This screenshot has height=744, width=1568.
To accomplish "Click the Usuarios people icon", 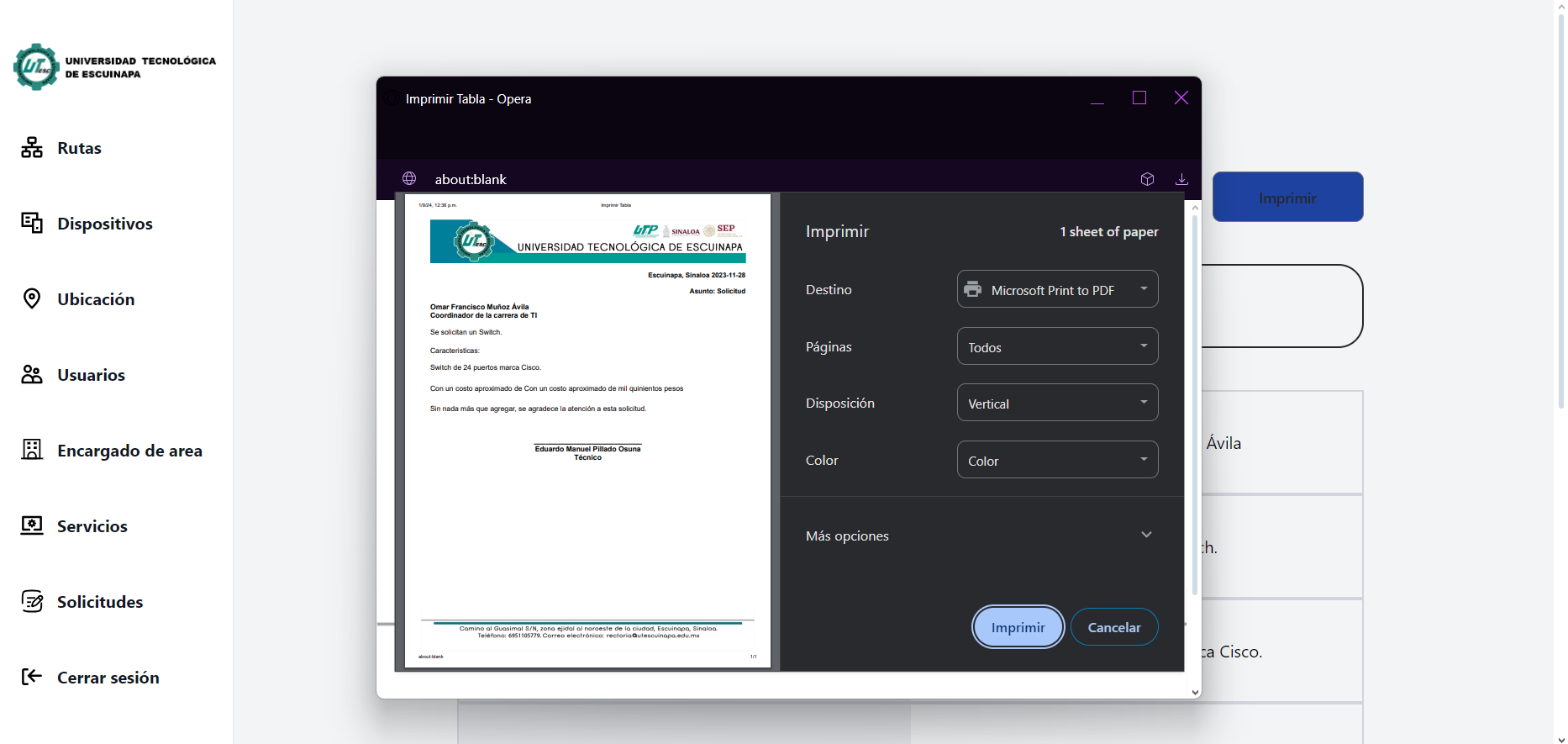I will (32, 374).
